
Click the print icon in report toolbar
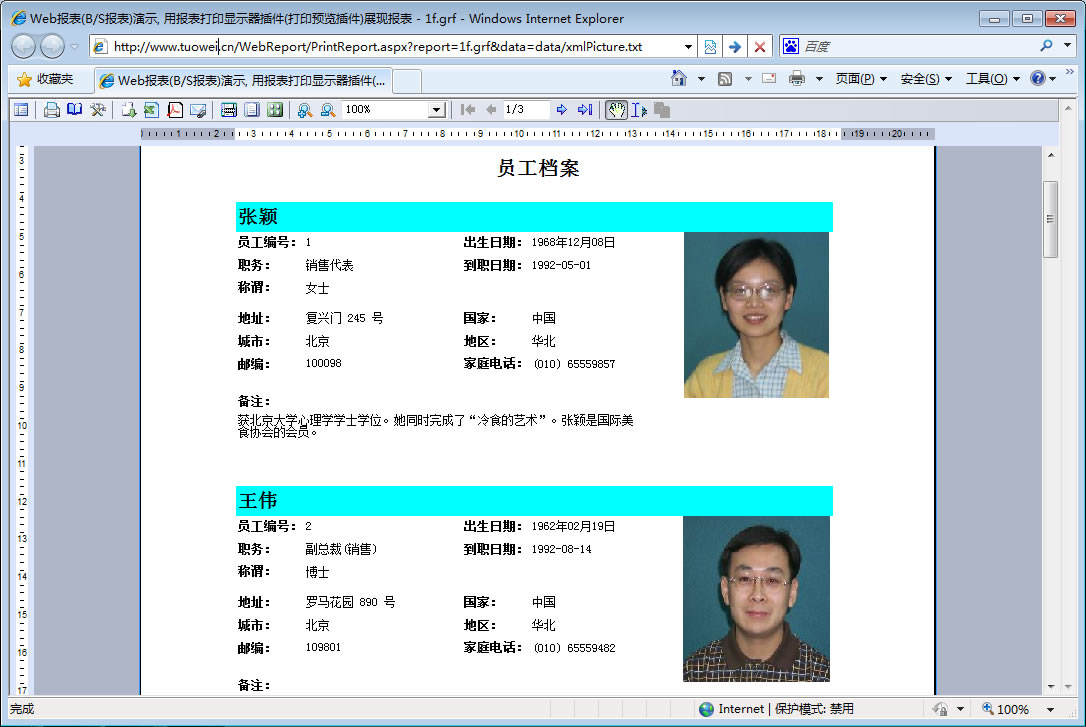(x=52, y=110)
